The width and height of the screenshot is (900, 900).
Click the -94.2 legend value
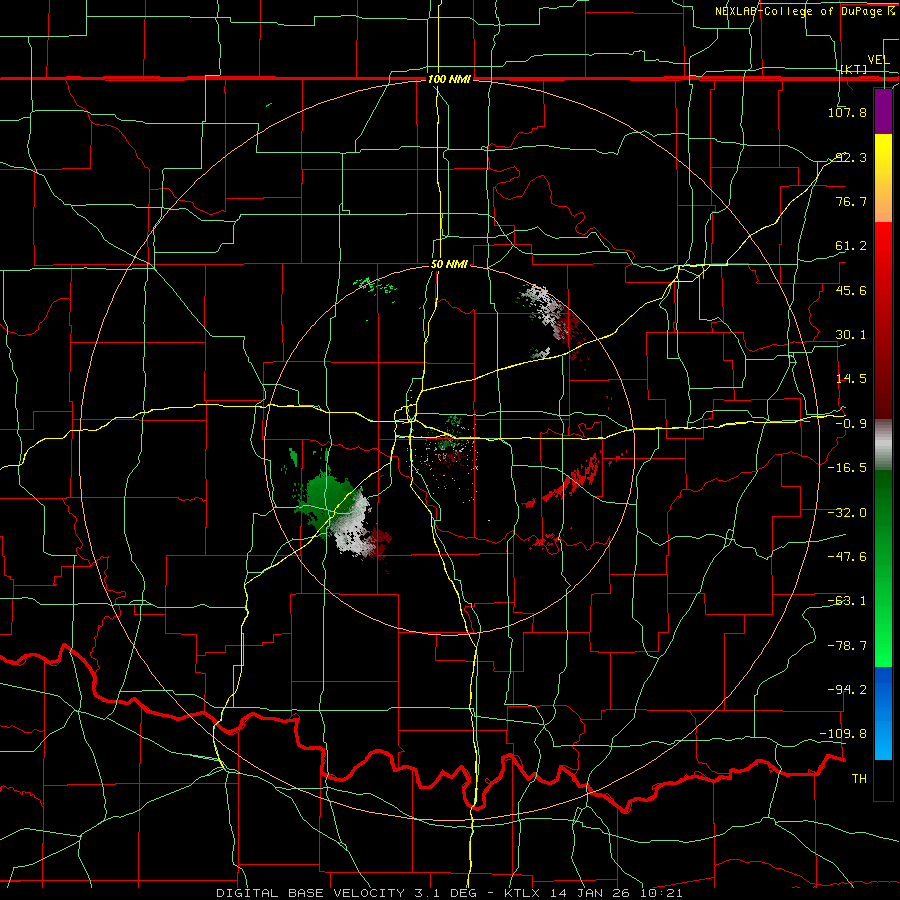847,690
